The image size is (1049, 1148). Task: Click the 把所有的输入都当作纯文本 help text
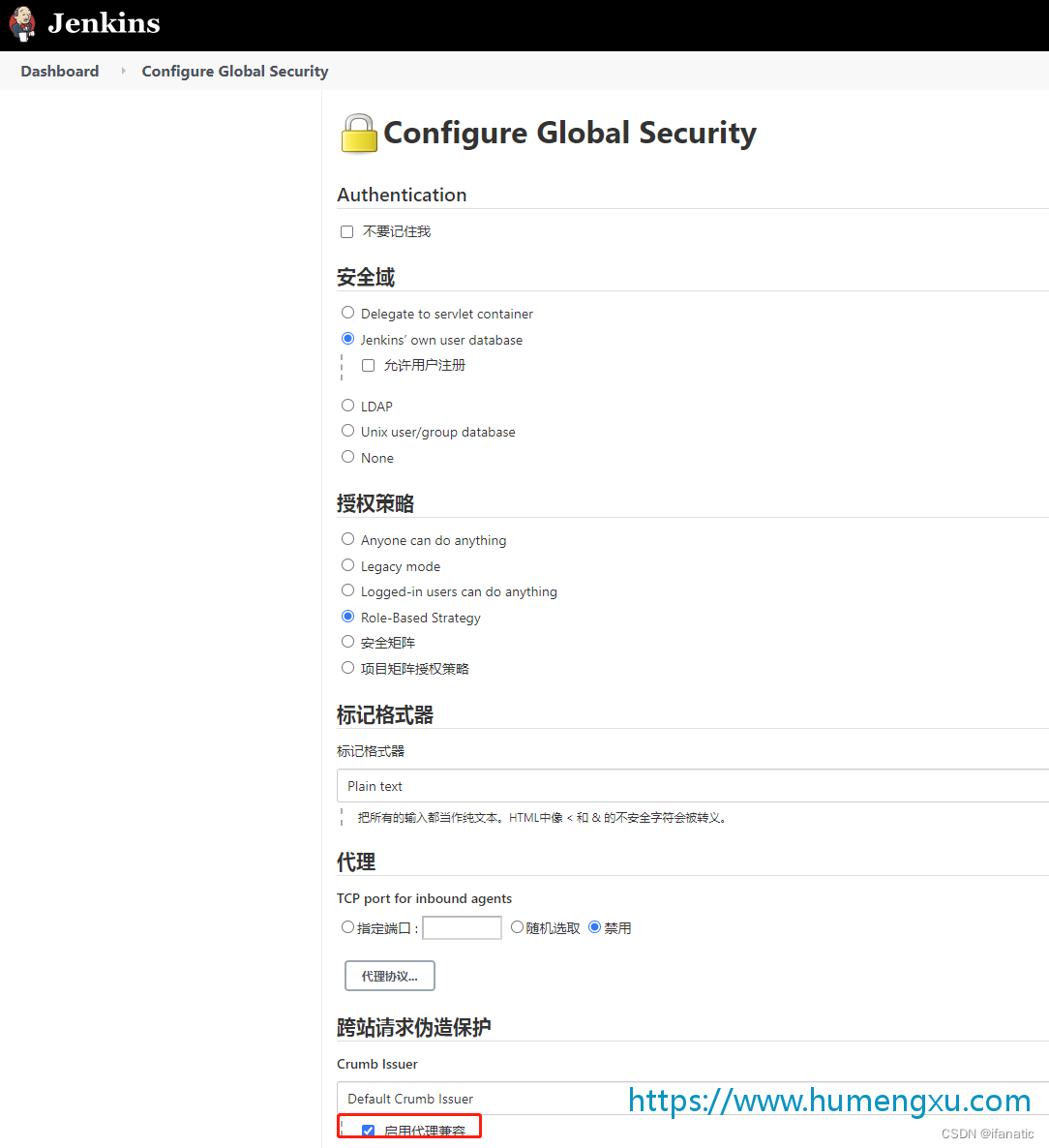click(542, 818)
